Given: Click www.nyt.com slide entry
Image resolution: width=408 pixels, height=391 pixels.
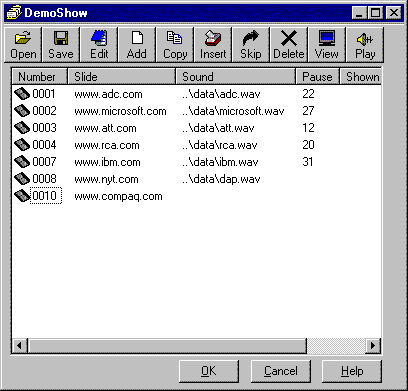Looking at the screenshot, I should pyautogui.click(x=106, y=179).
